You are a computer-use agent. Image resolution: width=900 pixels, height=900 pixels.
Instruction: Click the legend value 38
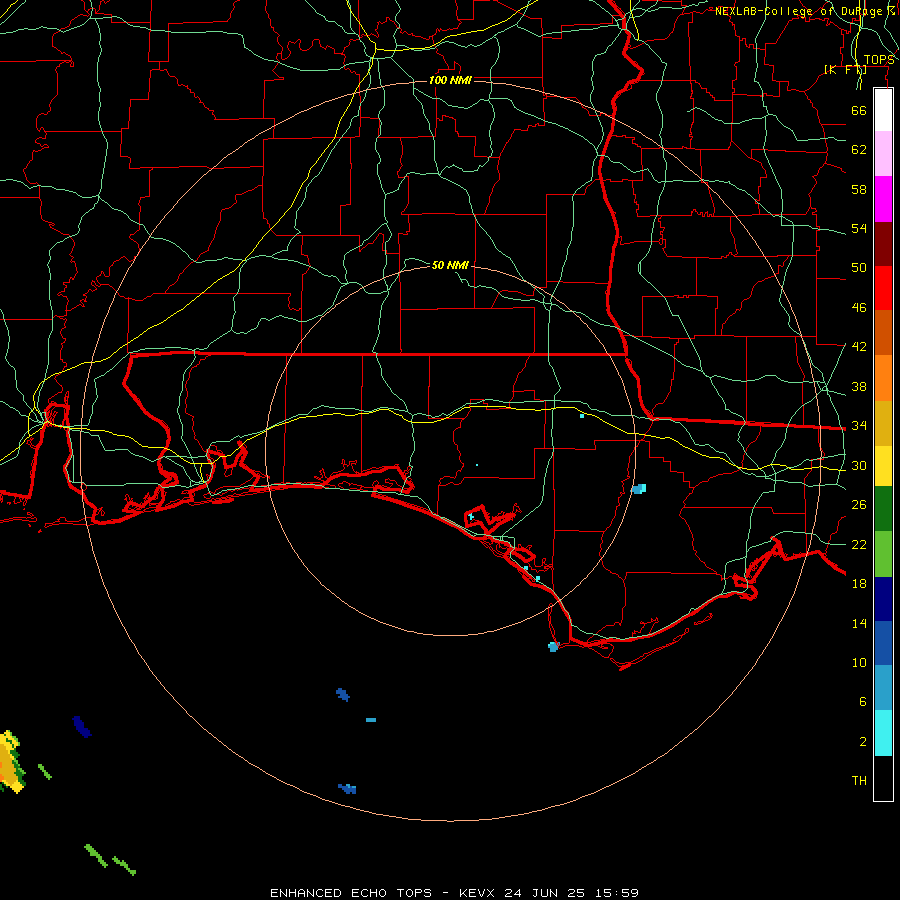(x=859, y=386)
